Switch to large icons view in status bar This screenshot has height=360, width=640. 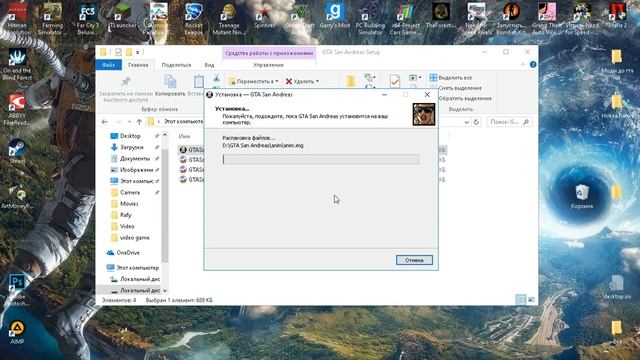531,300
